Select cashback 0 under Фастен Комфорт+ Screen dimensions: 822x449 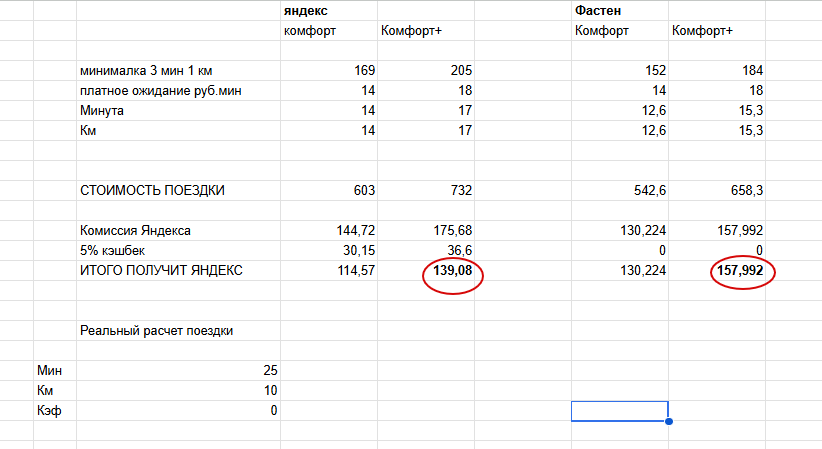click(x=760, y=250)
